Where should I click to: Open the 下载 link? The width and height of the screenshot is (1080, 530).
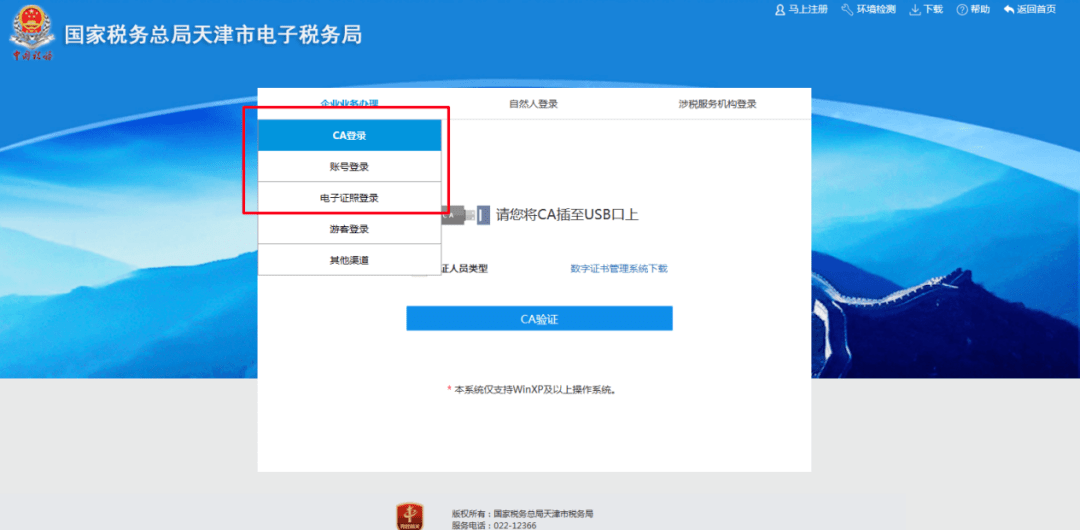coord(933,10)
